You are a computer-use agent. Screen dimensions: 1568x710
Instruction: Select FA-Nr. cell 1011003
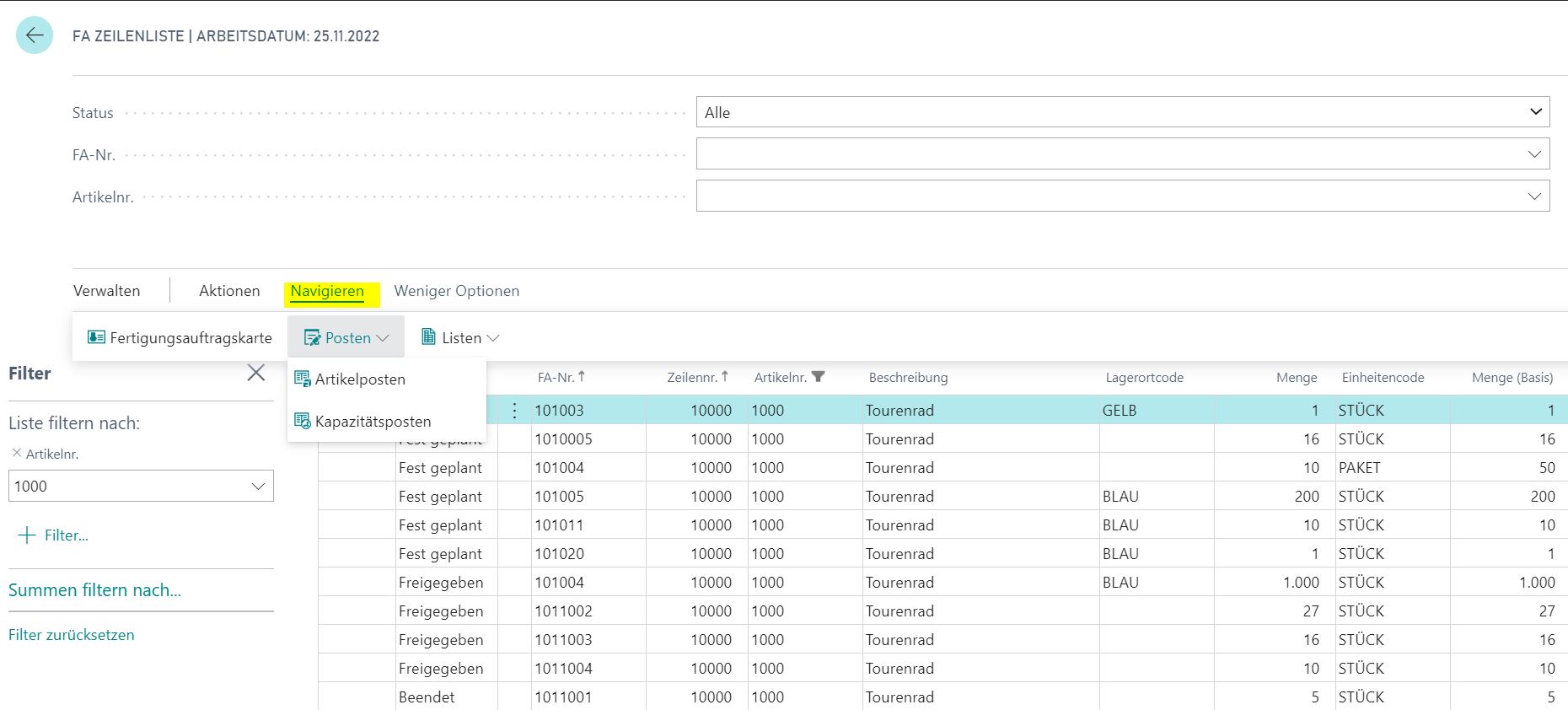(588, 640)
